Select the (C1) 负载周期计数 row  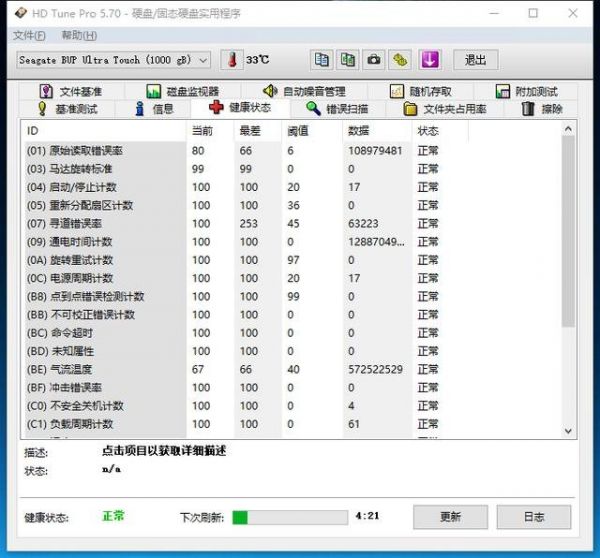point(245,424)
